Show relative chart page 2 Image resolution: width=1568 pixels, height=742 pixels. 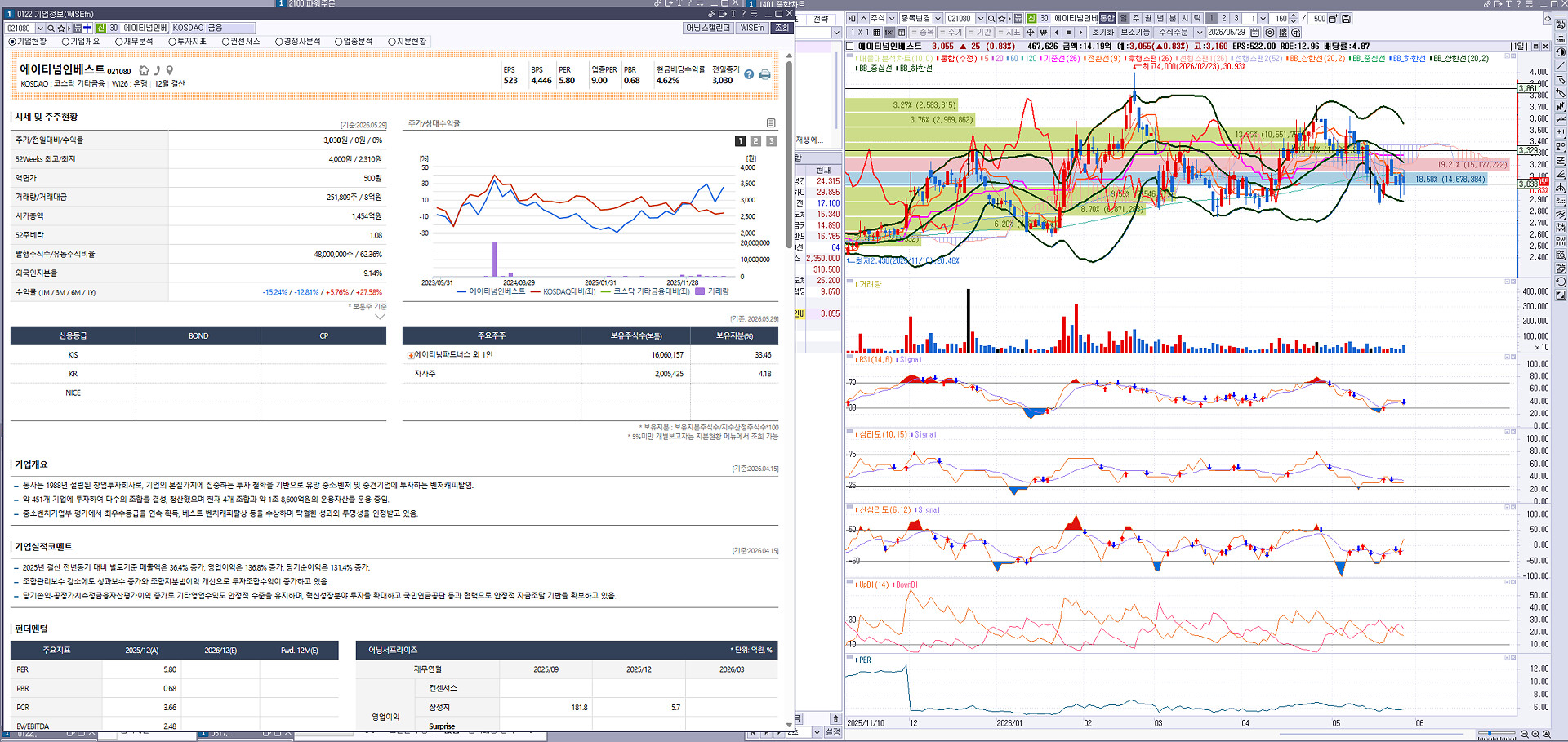(x=755, y=141)
